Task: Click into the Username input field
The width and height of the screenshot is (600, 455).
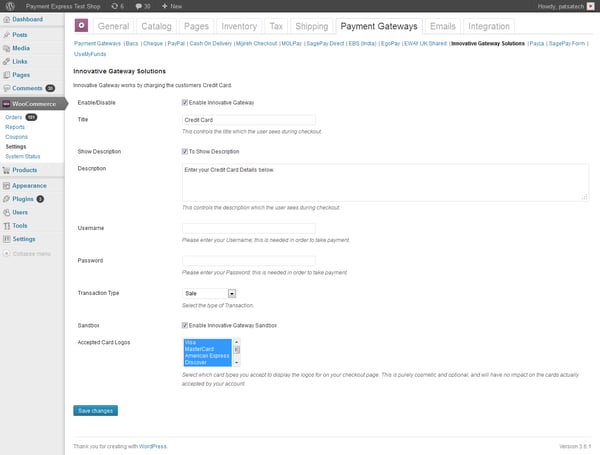Action: pyautogui.click(x=249, y=229)
